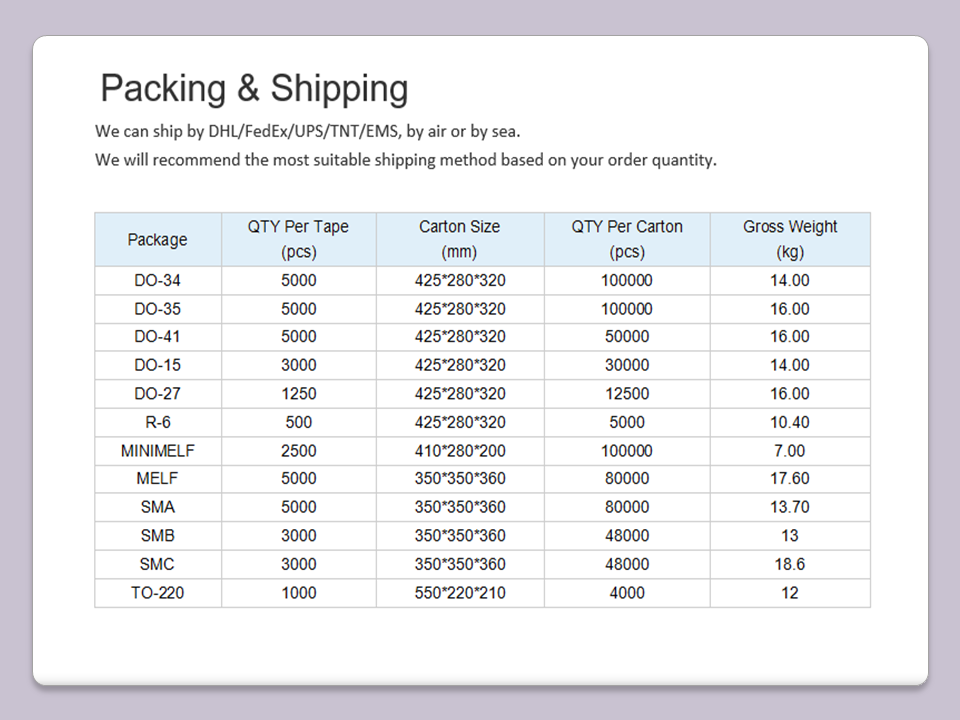Click the QTY Per Tape column header

(x=298, y=239)
